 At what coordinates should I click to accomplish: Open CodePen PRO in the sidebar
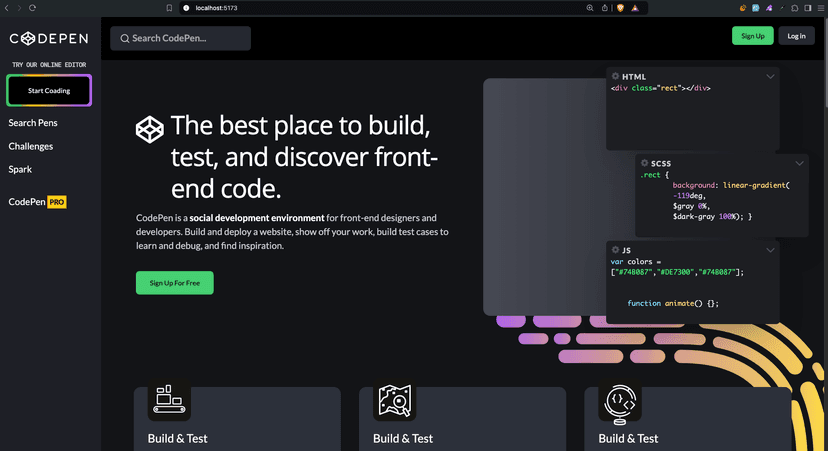pos(37,202)
